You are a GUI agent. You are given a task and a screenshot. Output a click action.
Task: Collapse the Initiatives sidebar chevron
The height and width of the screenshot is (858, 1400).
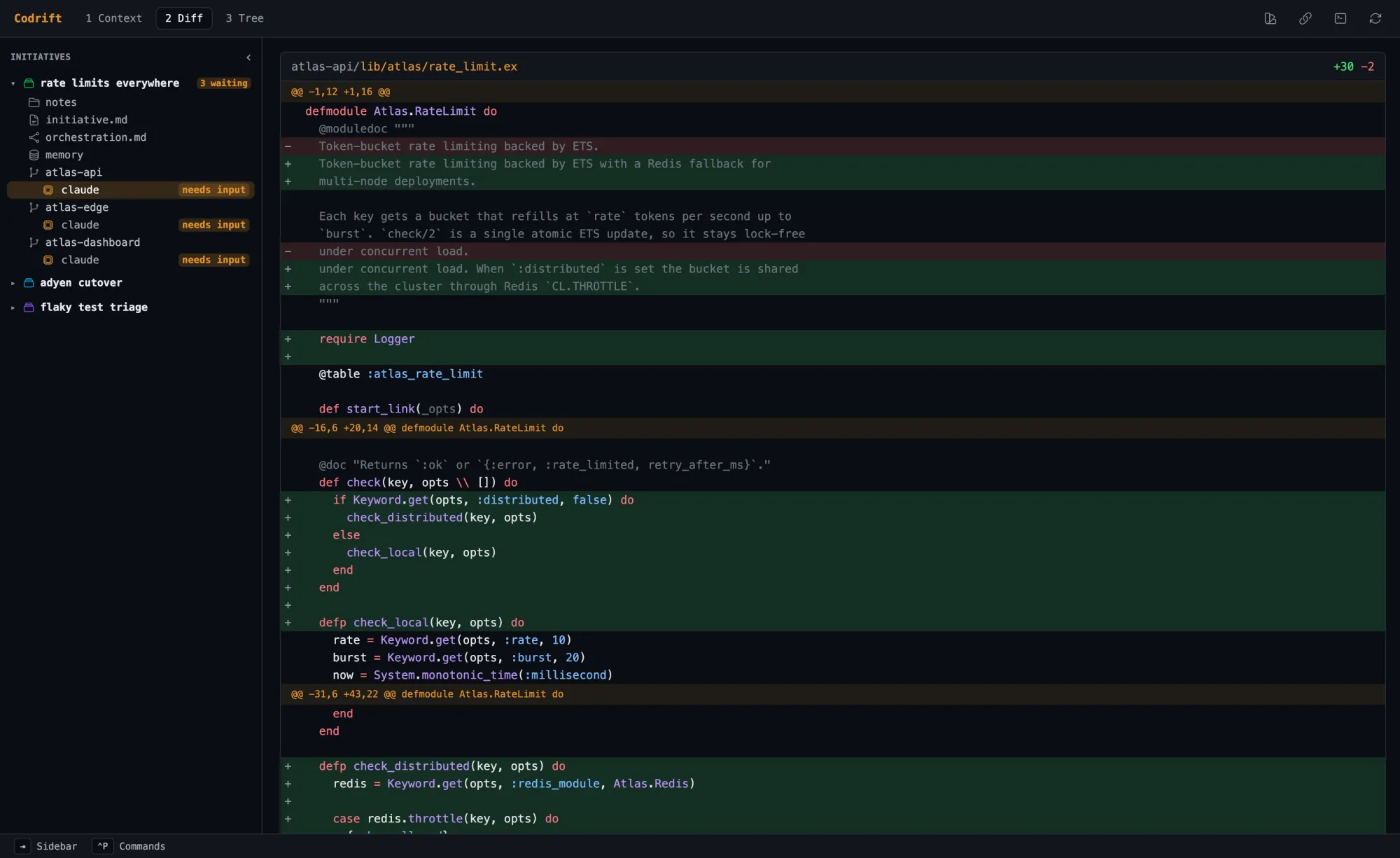click(248, 57)
